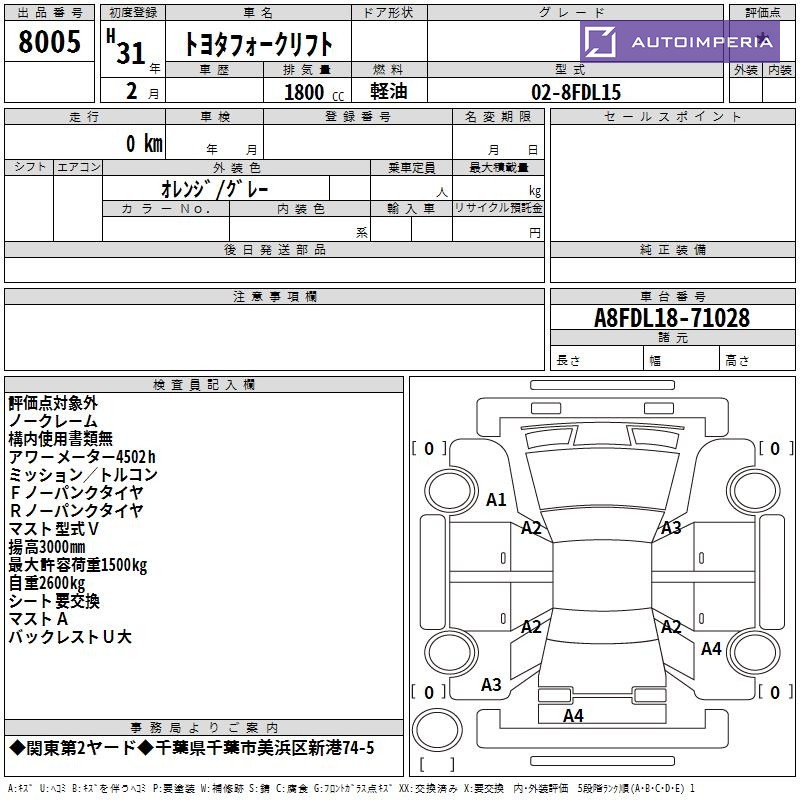800x800 pixels.
Task: Select the 車台番号 header
Action: [672, 297]
